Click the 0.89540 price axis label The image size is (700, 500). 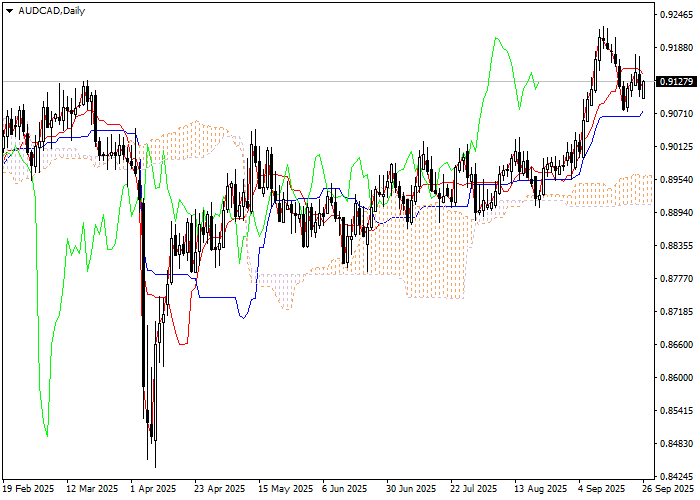click(676, 180)
